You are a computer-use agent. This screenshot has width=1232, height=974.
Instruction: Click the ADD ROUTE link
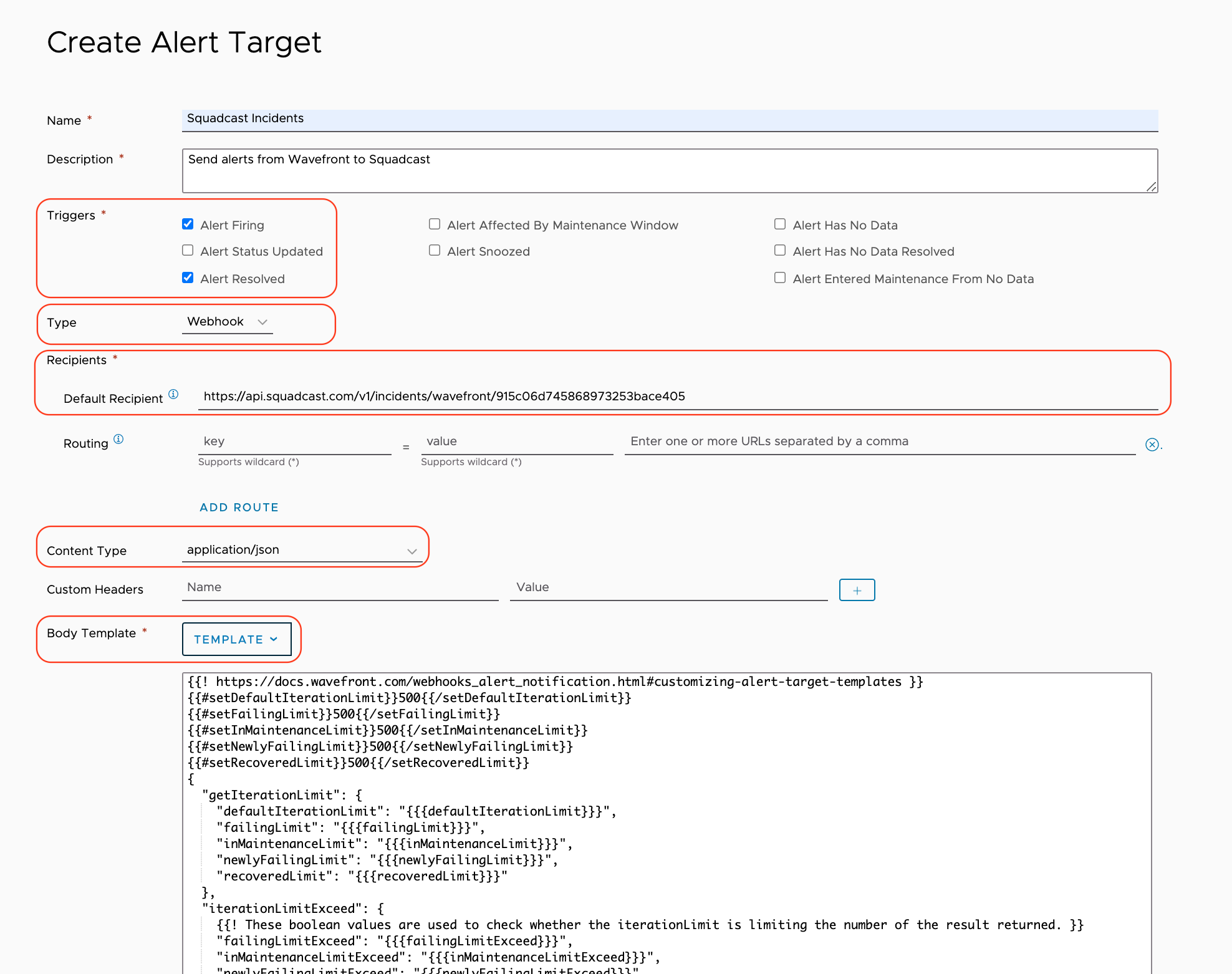(239, 508)
